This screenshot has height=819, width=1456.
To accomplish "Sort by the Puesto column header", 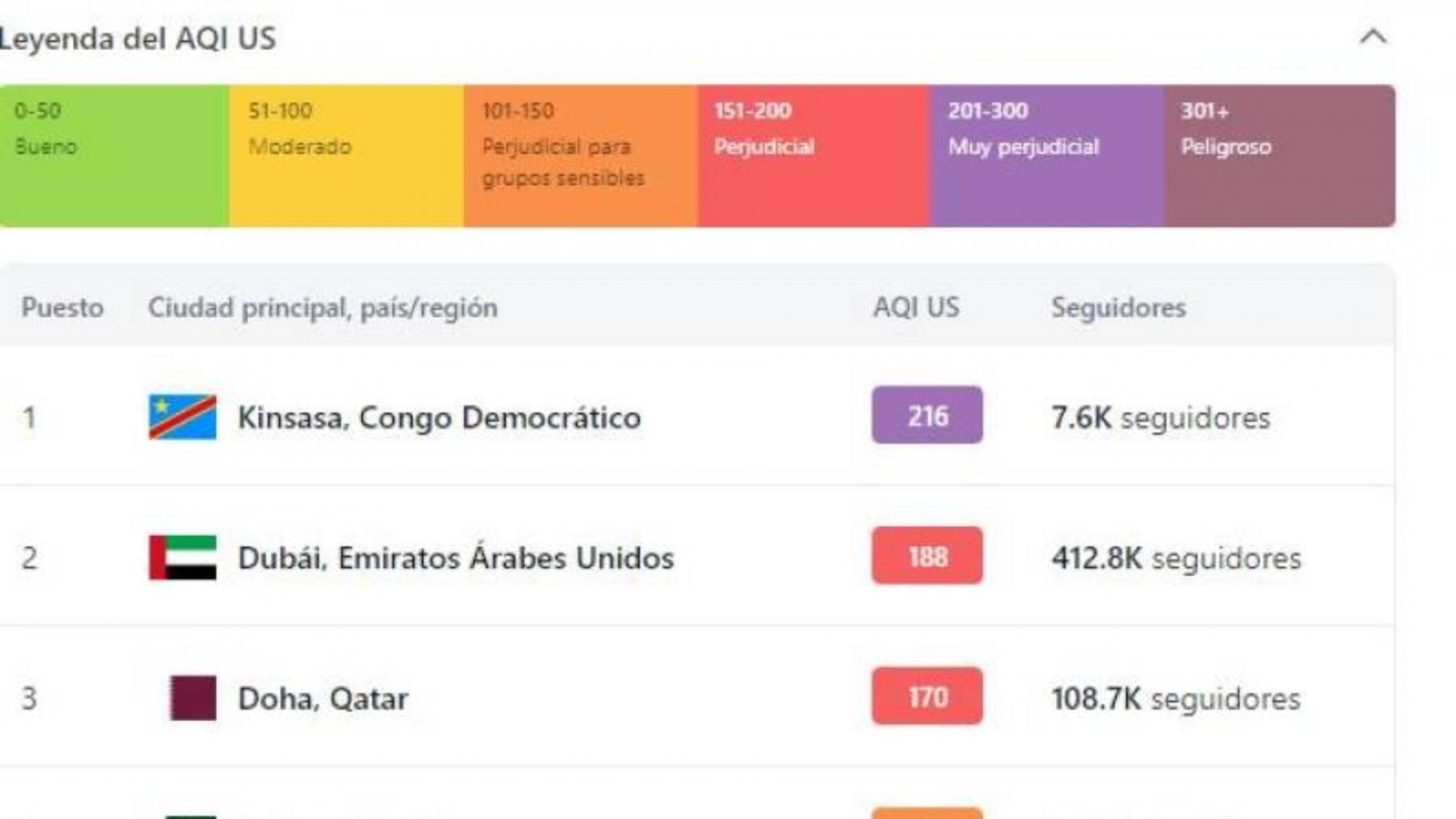I will 62,308.
